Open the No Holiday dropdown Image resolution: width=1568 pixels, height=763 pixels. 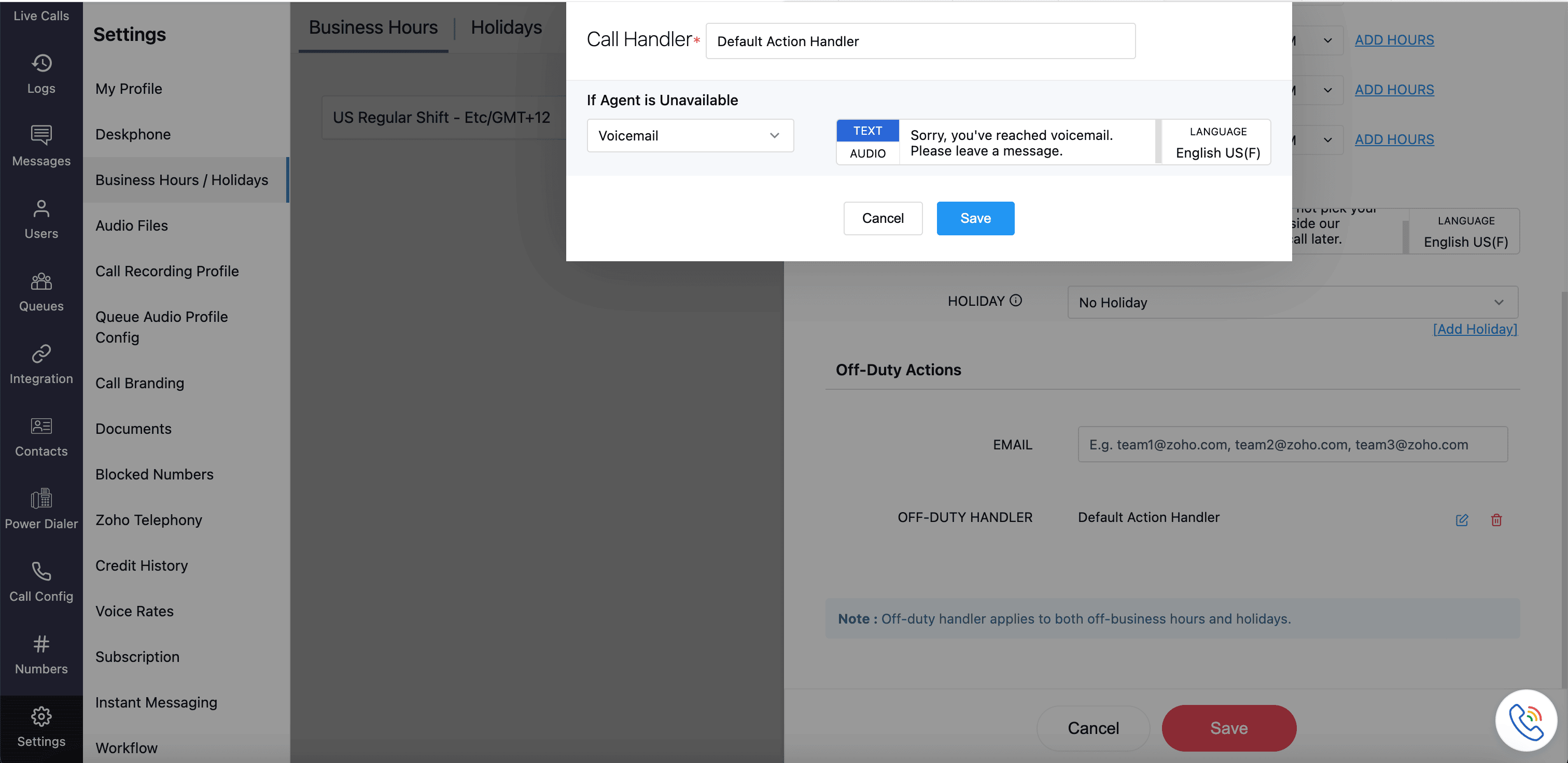1292,302
